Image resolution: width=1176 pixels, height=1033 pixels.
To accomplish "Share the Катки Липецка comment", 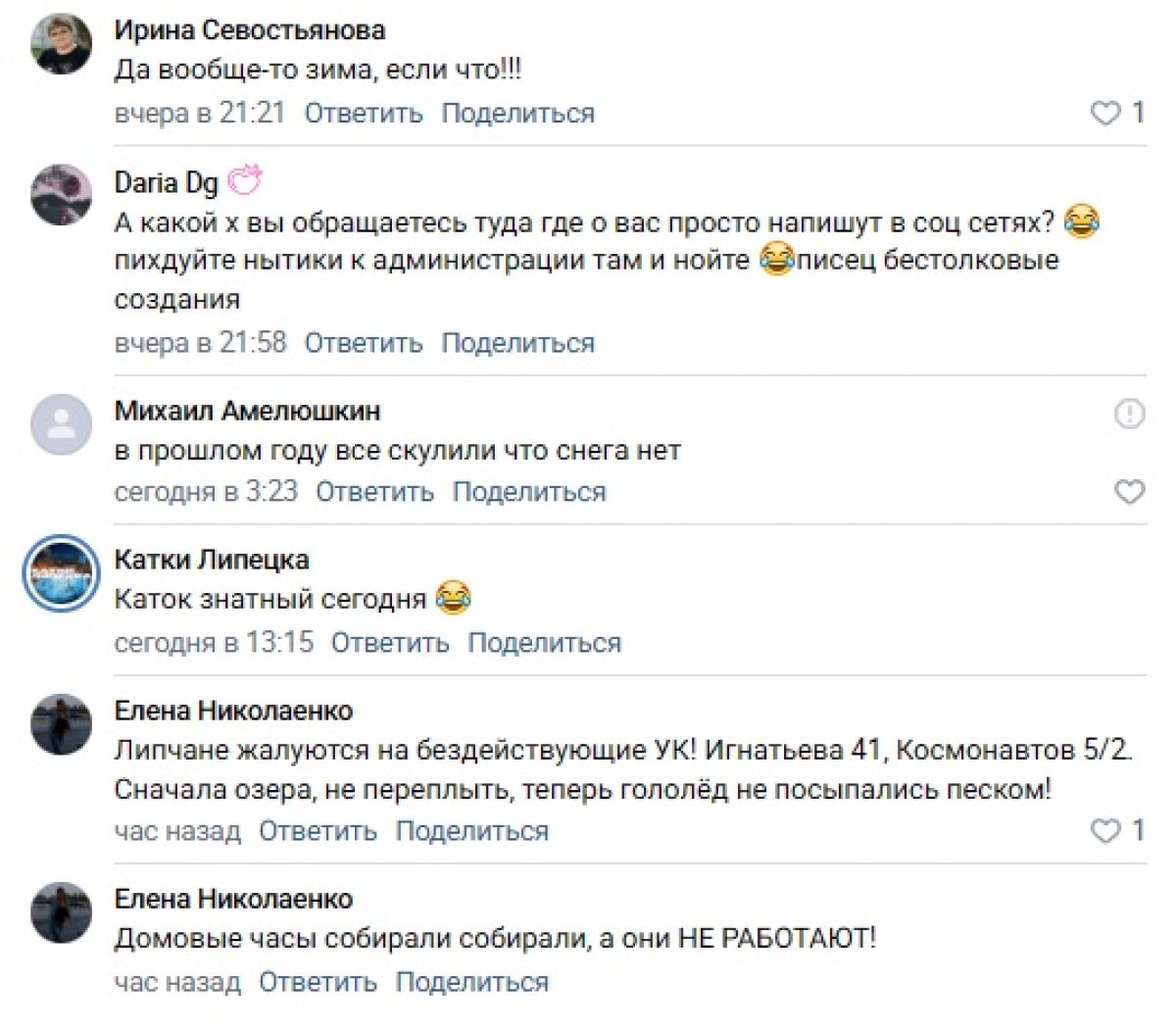I will [x=544, y=643].
